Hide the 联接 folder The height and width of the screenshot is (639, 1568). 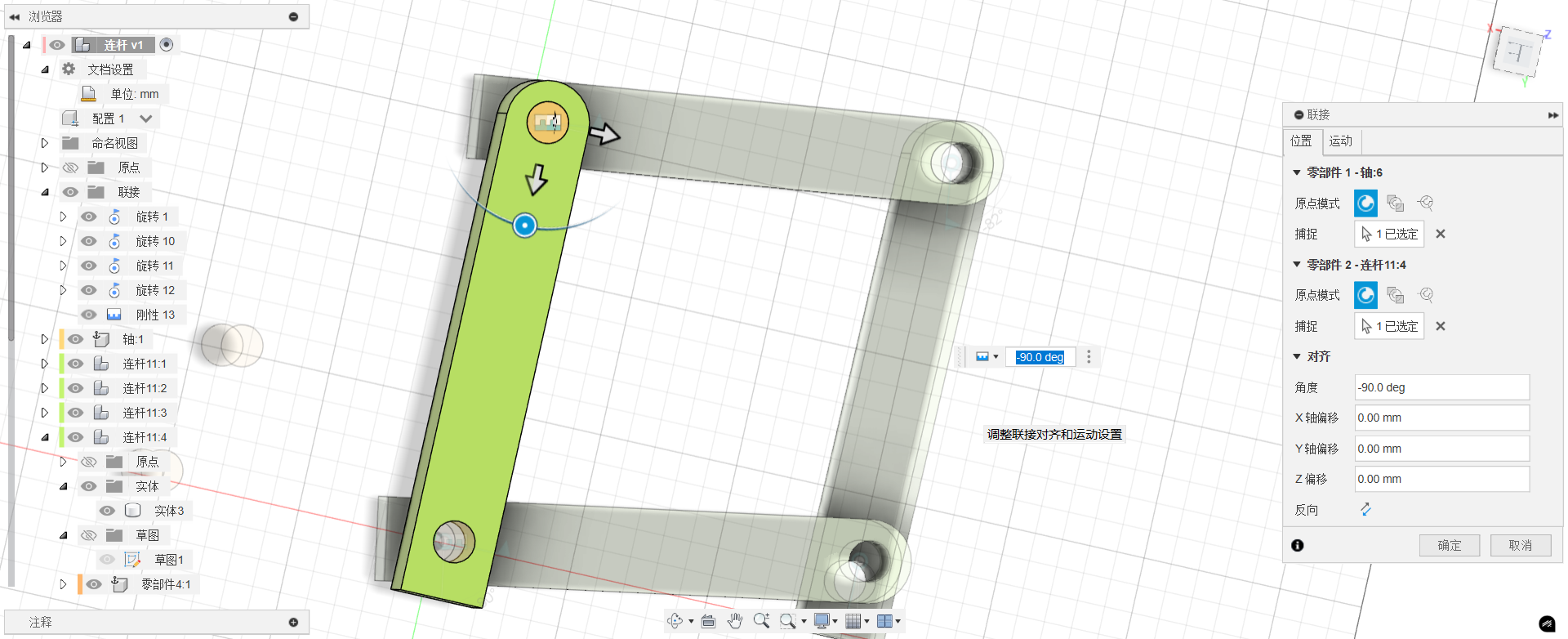coord(71,192)
